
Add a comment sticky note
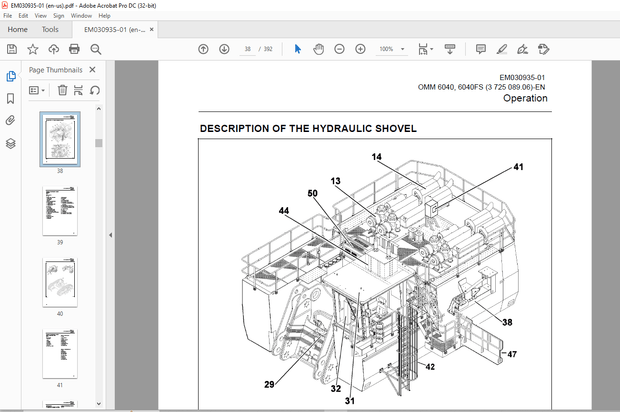[x=481, y=49]
